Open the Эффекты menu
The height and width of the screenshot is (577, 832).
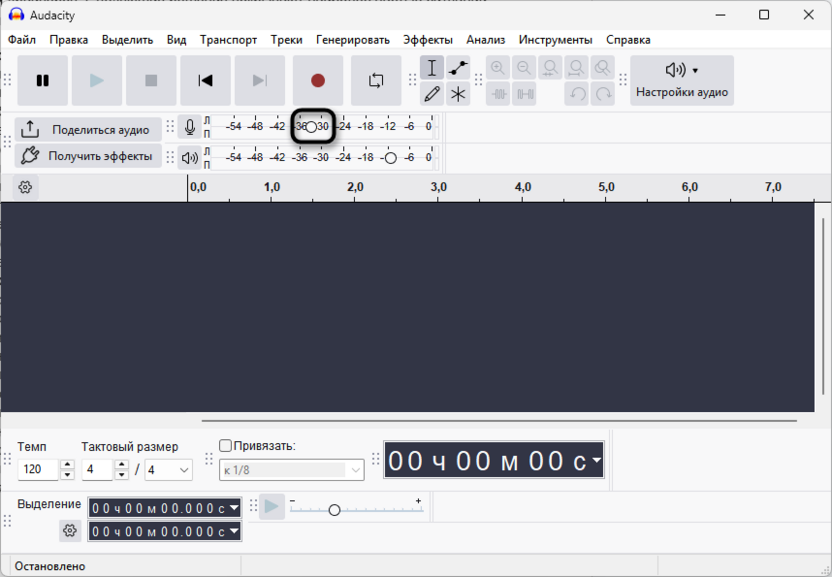tap(426, 40)
